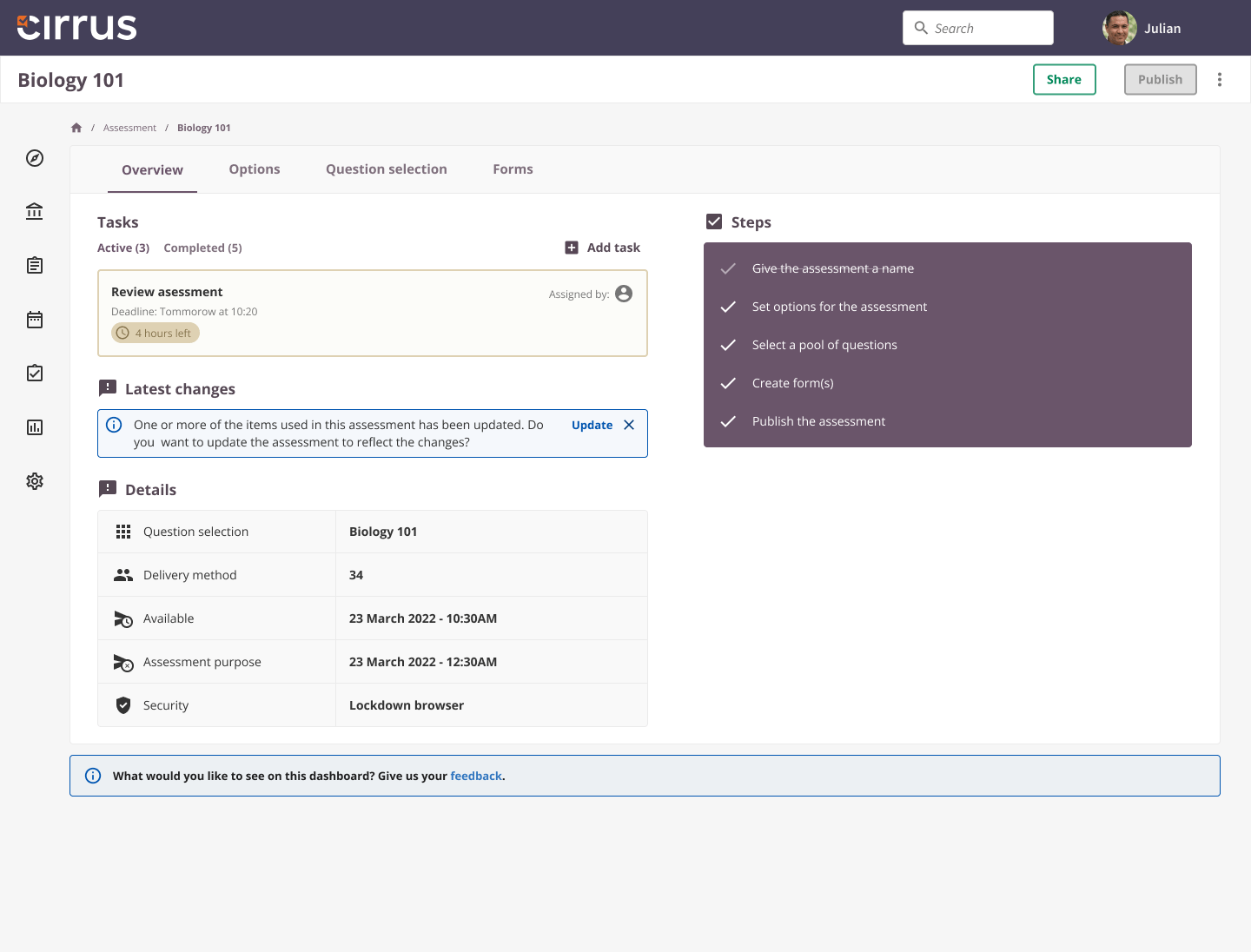The height and width of the screenshot is (952, 1251).
Task: Click the home breadcrumb icon
Action: (x=76, y=127)
